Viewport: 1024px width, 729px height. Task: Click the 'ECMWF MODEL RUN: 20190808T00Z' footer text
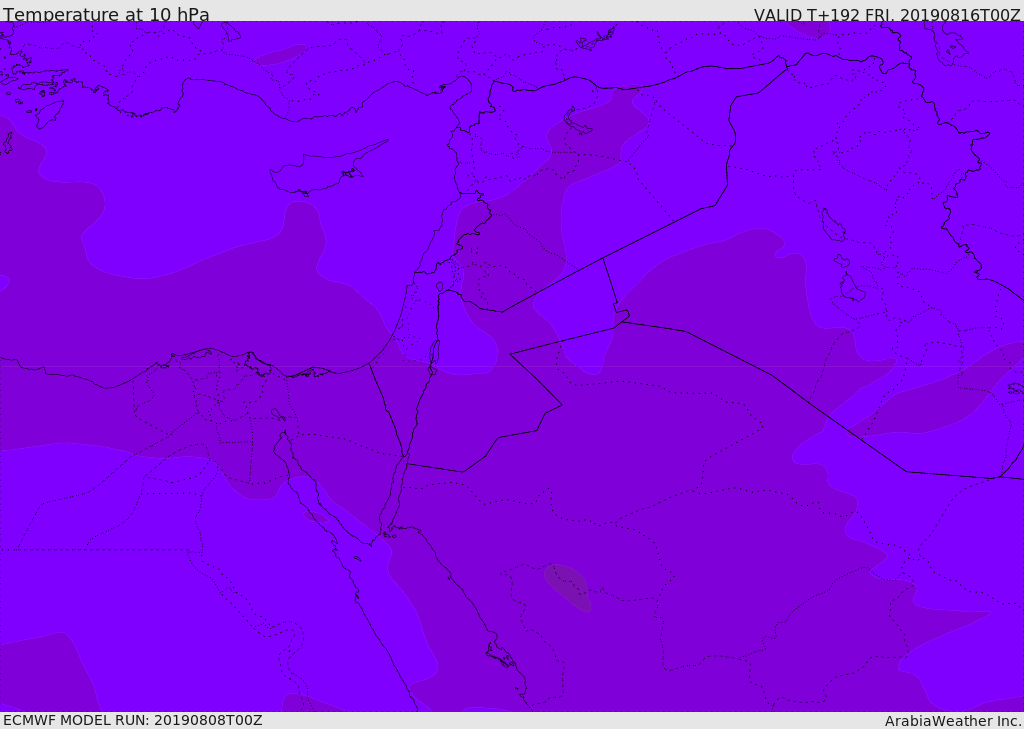[133, 720]
